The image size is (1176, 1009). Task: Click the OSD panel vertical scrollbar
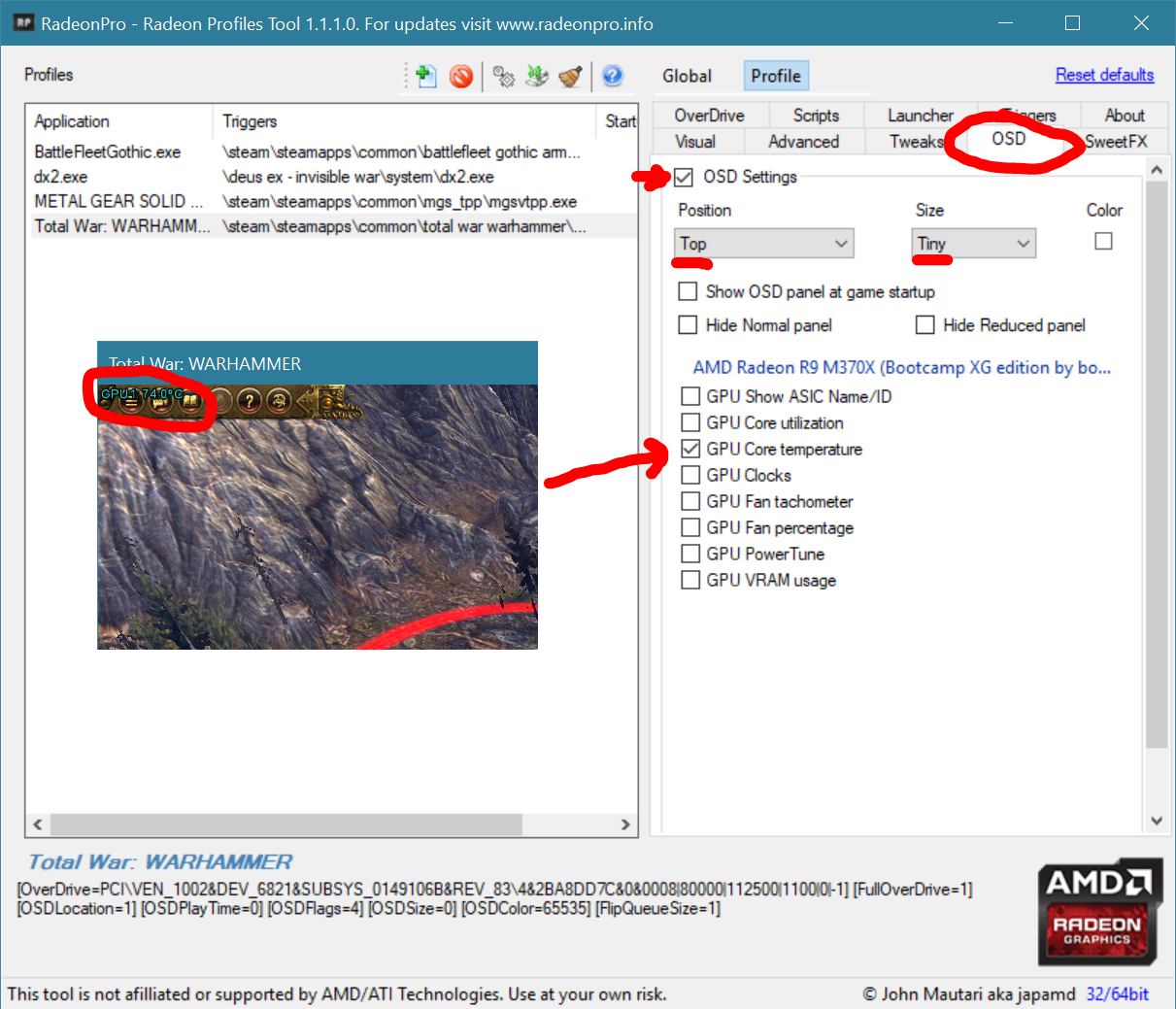[1156, 464]
